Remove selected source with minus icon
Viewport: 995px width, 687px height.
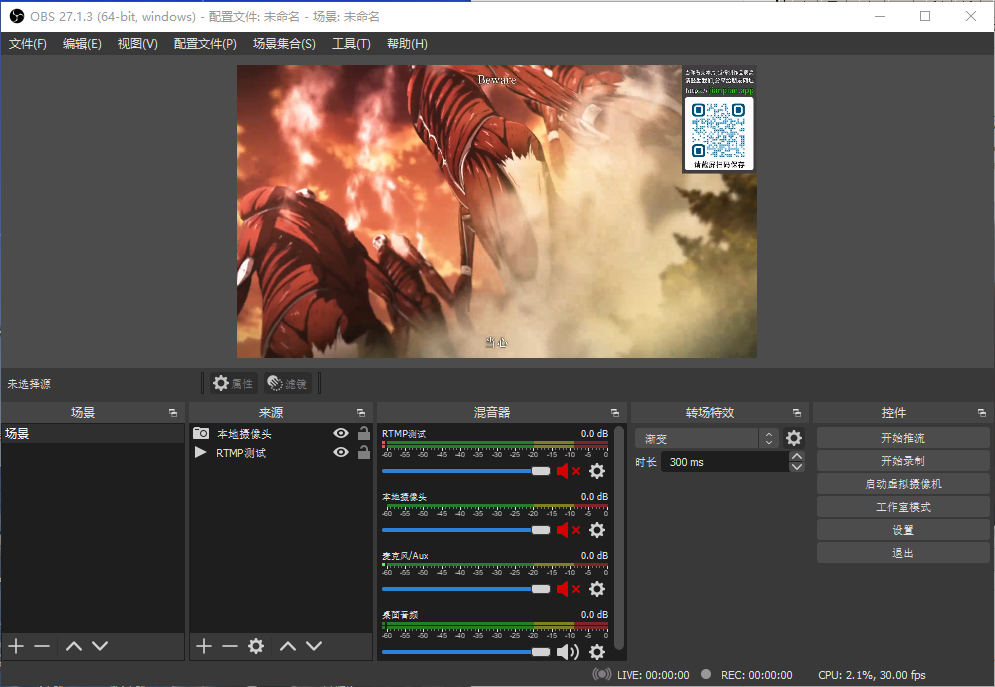point(230,646)
